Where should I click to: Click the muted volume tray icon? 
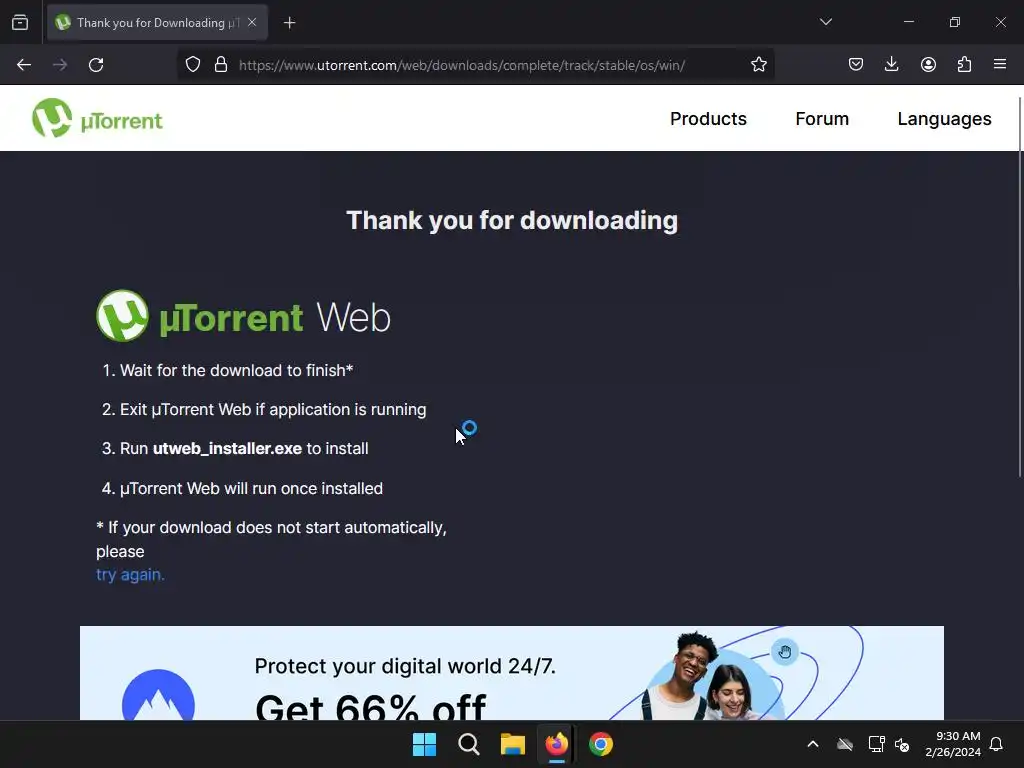(902, 744)
